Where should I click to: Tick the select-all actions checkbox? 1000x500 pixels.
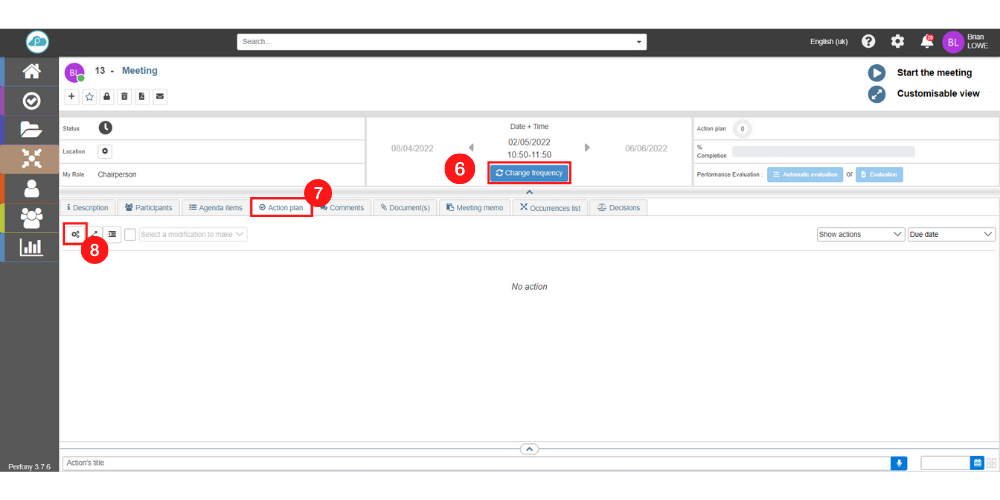(x=130, y=234)
